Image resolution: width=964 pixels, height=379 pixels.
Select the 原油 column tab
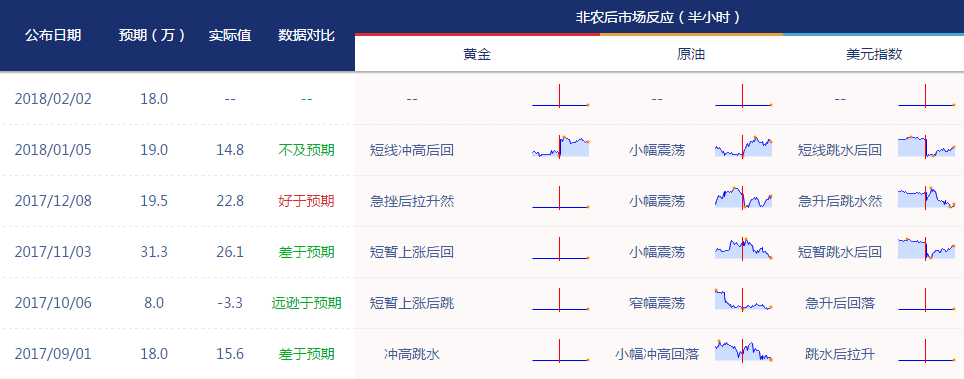coord(691,54)
